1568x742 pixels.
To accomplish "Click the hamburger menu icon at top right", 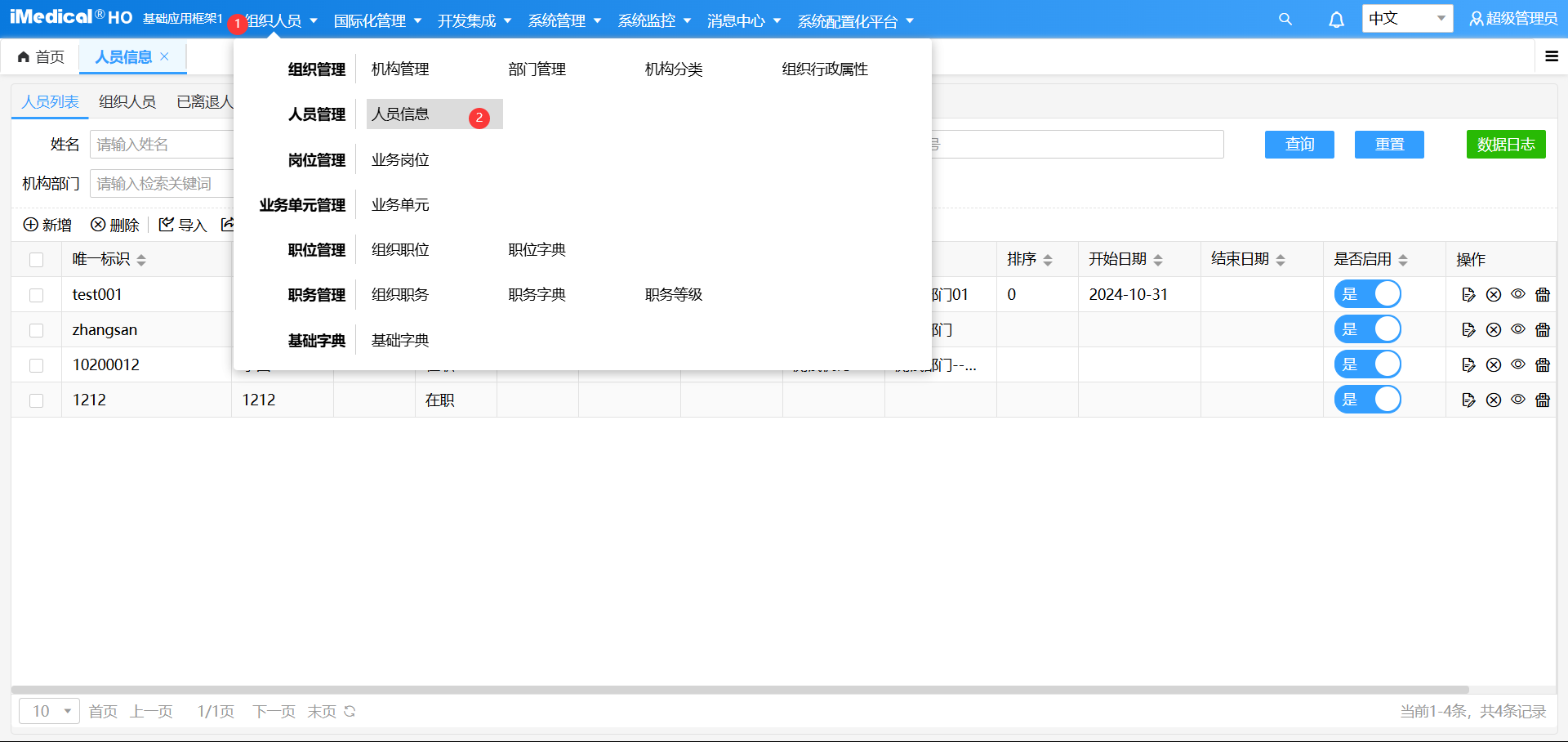I will [1553, 56].
